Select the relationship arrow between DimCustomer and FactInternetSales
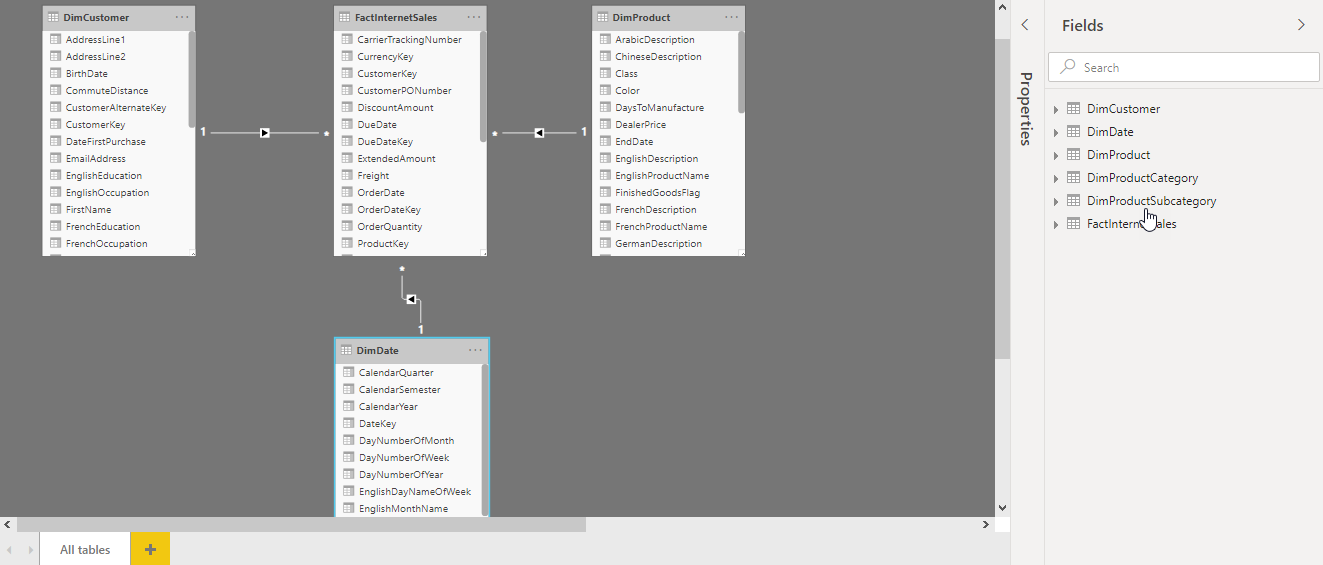This screenshot has height=565, width=1323. (x=265, y=132)
